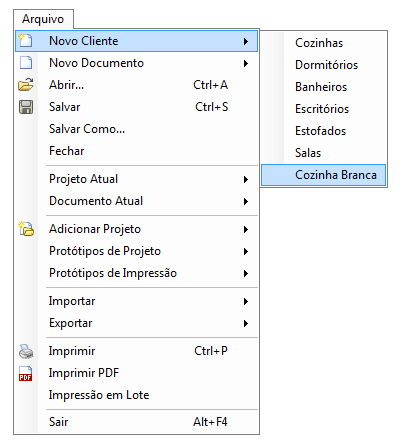Open the Protótipos de Impressão submenu arrow

click(246, 273)
